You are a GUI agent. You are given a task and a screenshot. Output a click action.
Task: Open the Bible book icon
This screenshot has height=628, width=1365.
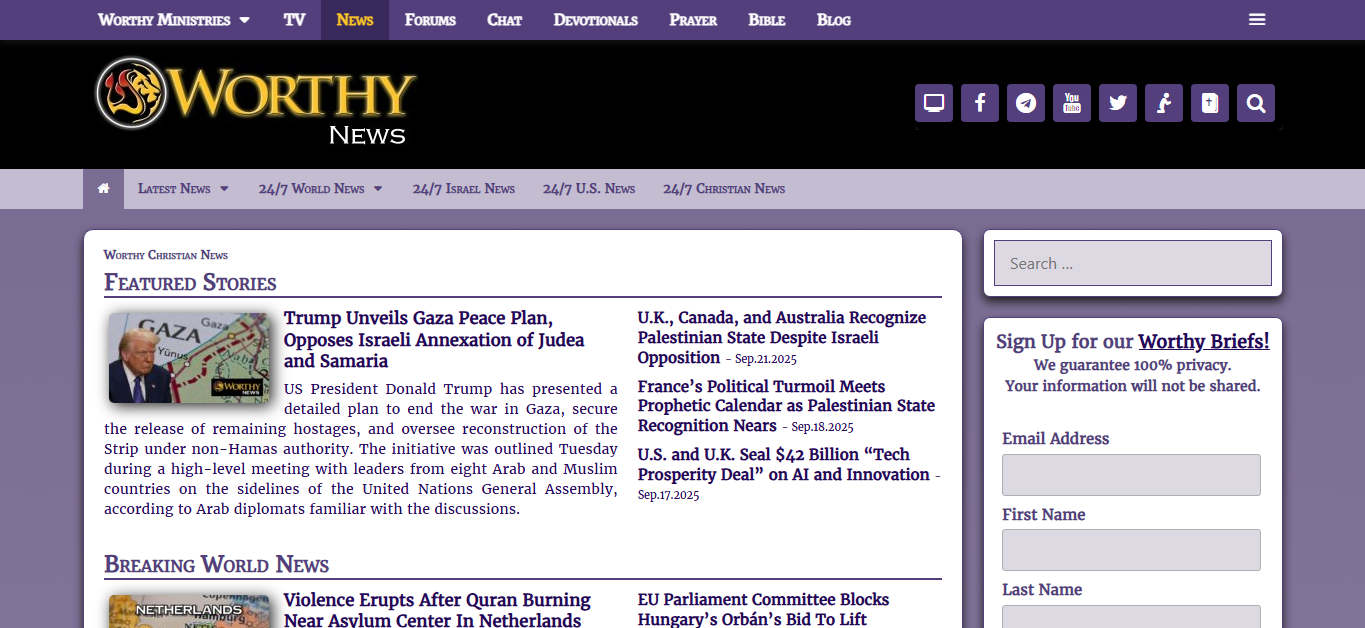[1210, 103]
